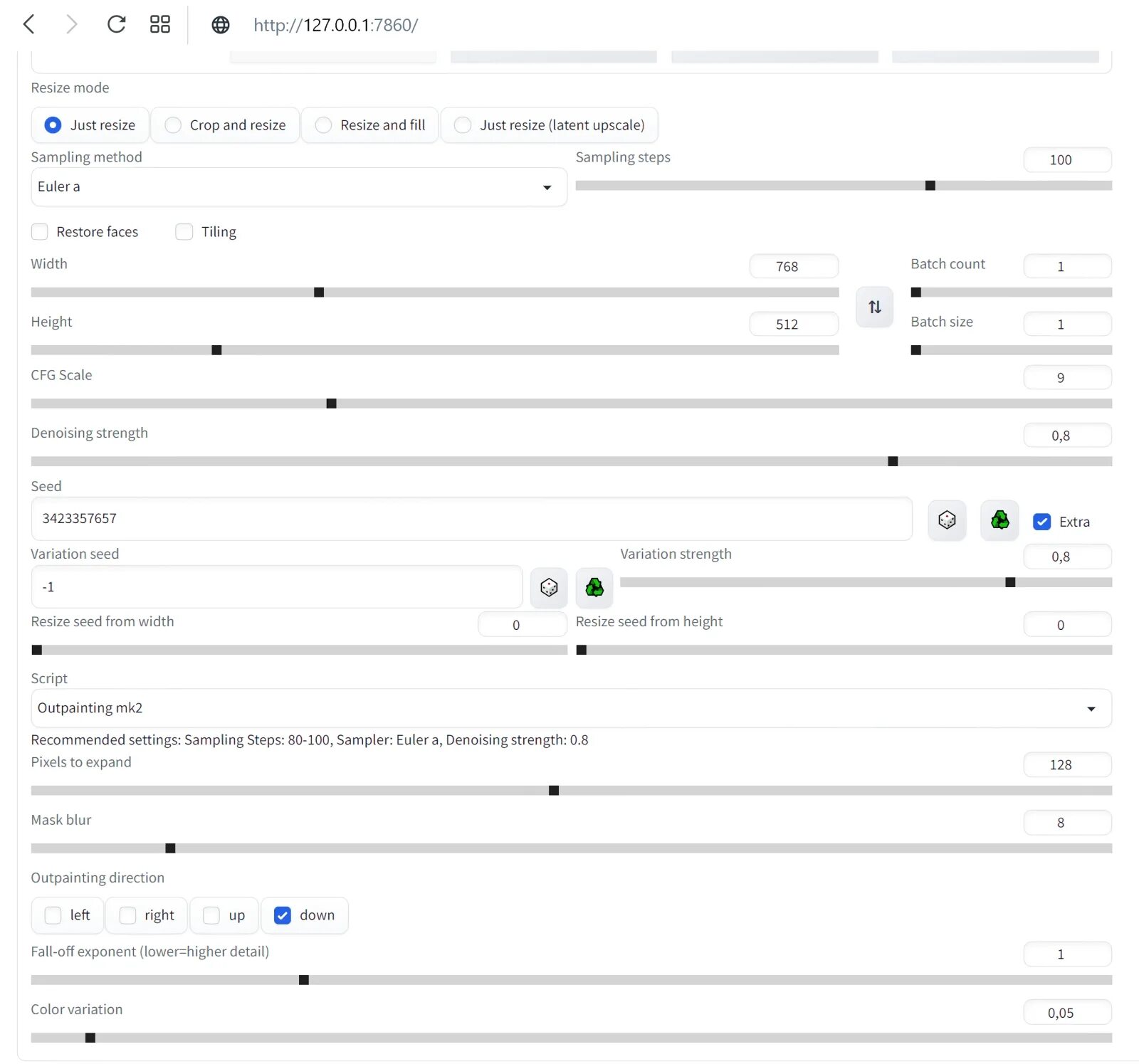
Task: Click the swap width and height button
Action: pyautogui.click(x=874, y=307)
